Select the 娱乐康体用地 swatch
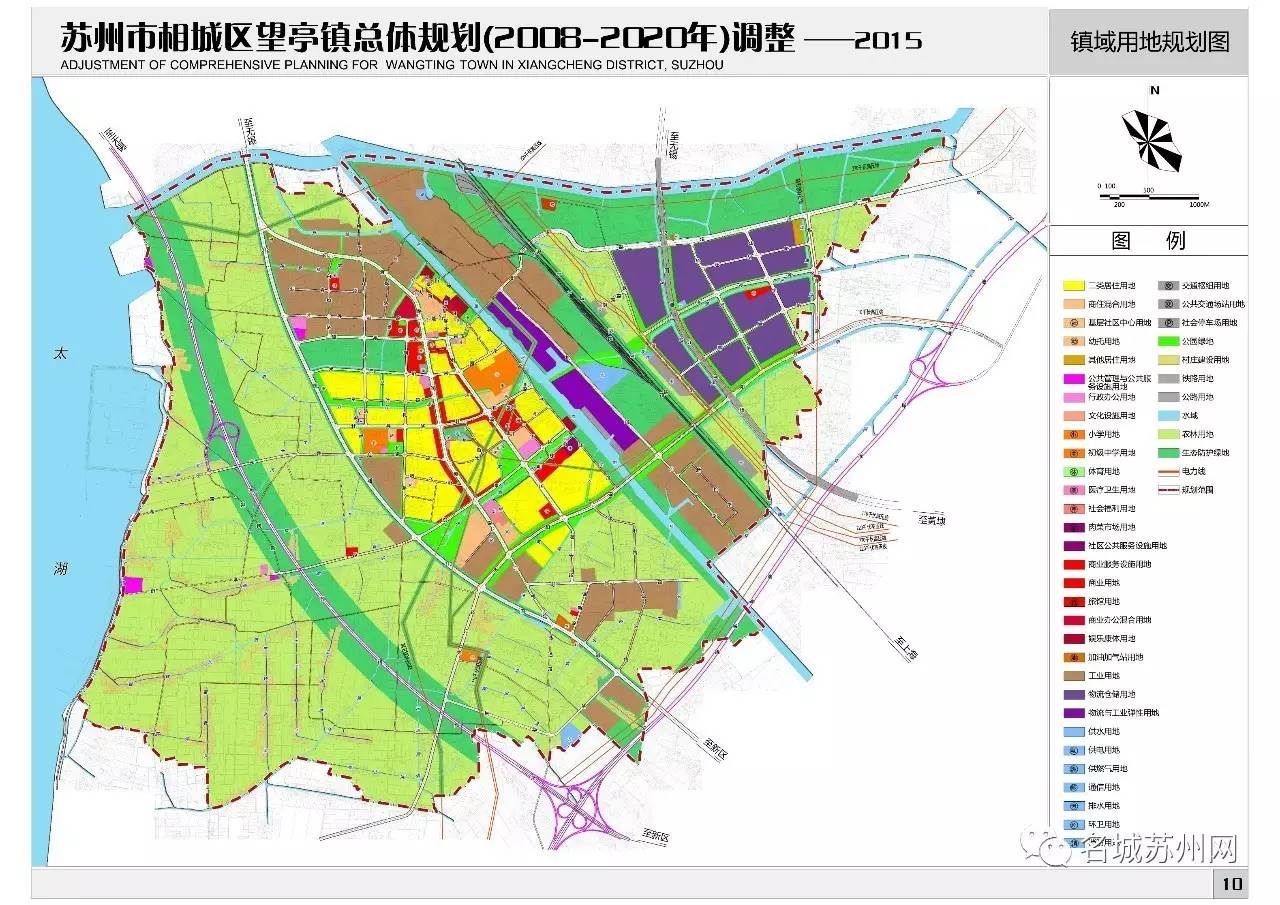Screen dimensions: 1280x905 1072,638
